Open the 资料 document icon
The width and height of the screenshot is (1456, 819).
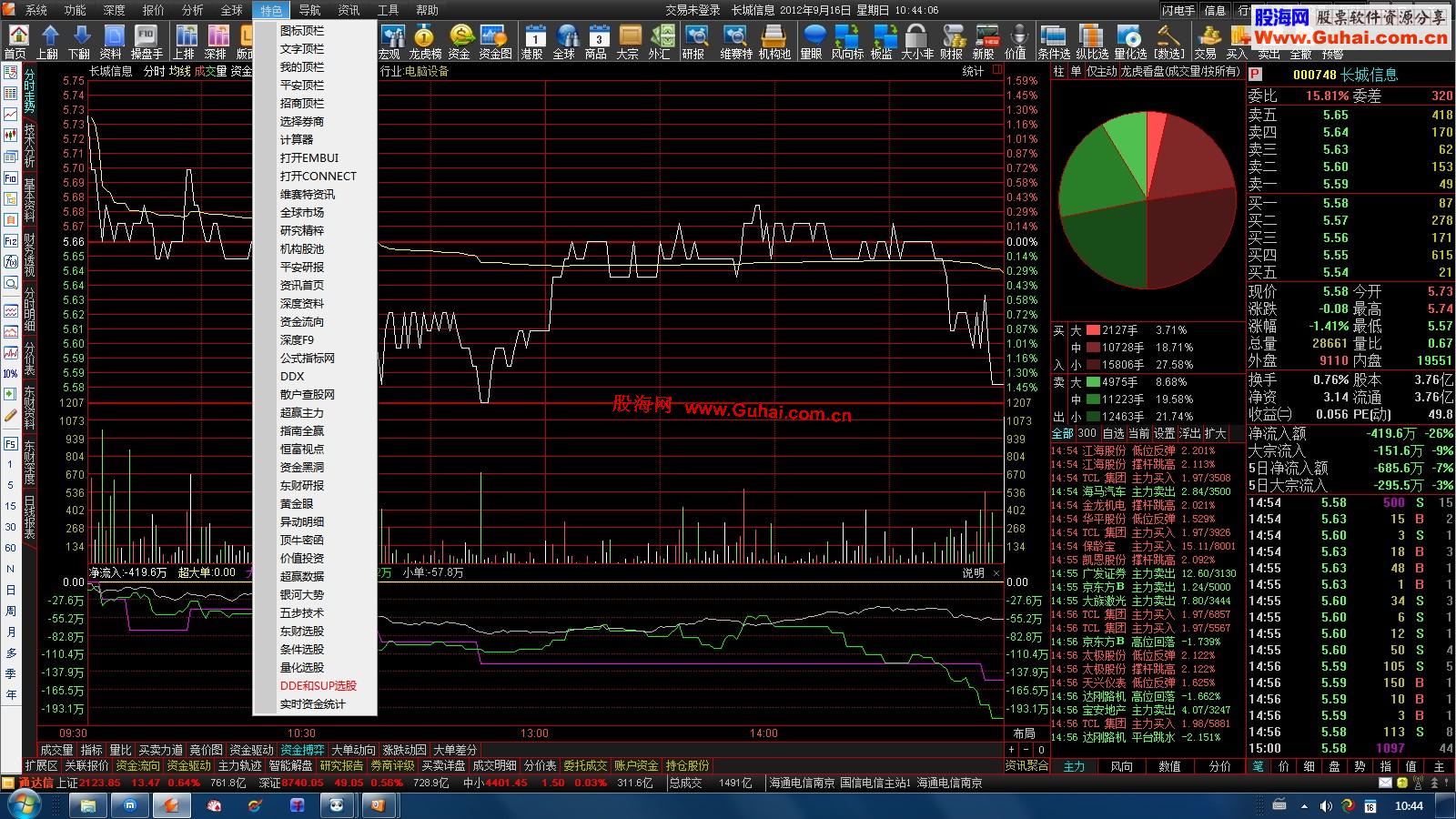(x=111, y=42)
